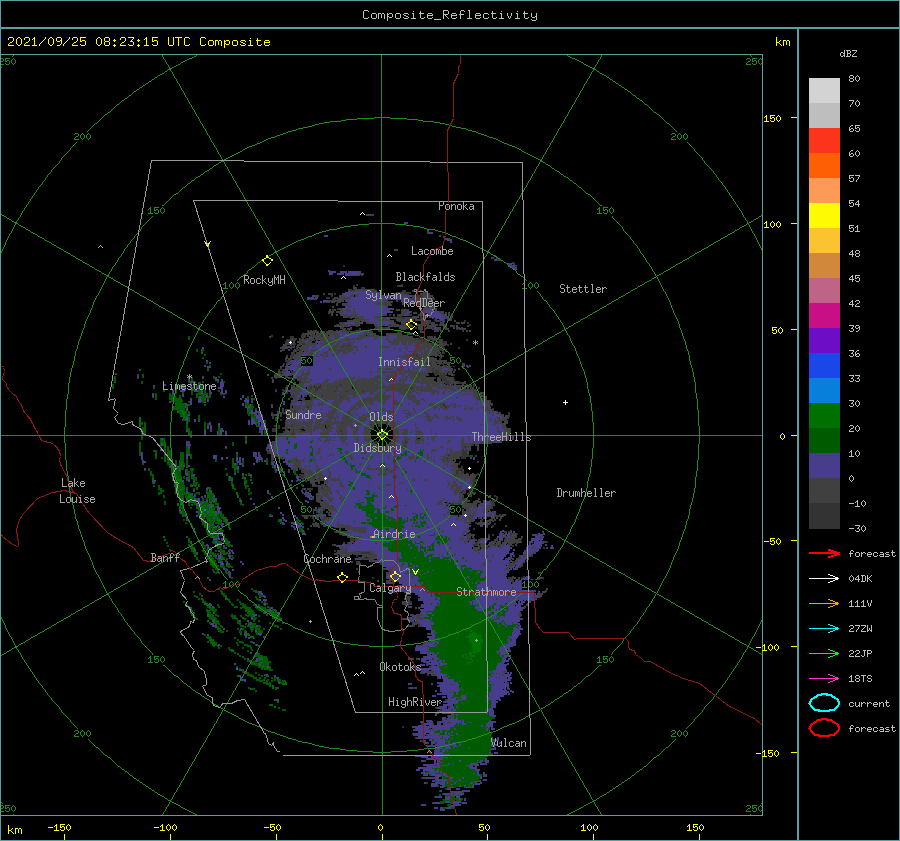Screen dimensions: 900x841
Task: Click the white 04DK arrow legend icon
Action: click(x=824, y=578)
